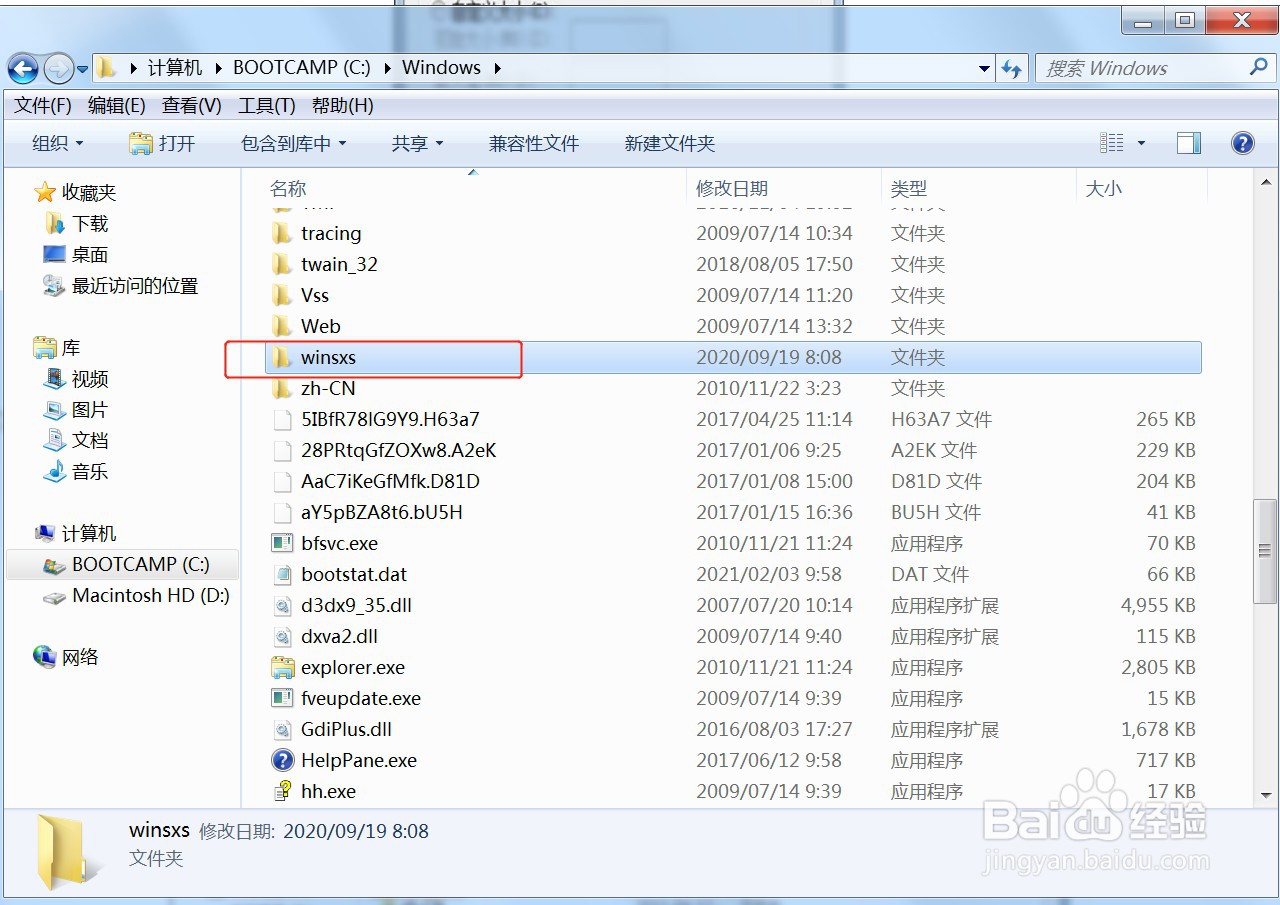The image size is (1280, 905).
Task: Open the 收藏夹 favorites section
Action: click(90, 191)
